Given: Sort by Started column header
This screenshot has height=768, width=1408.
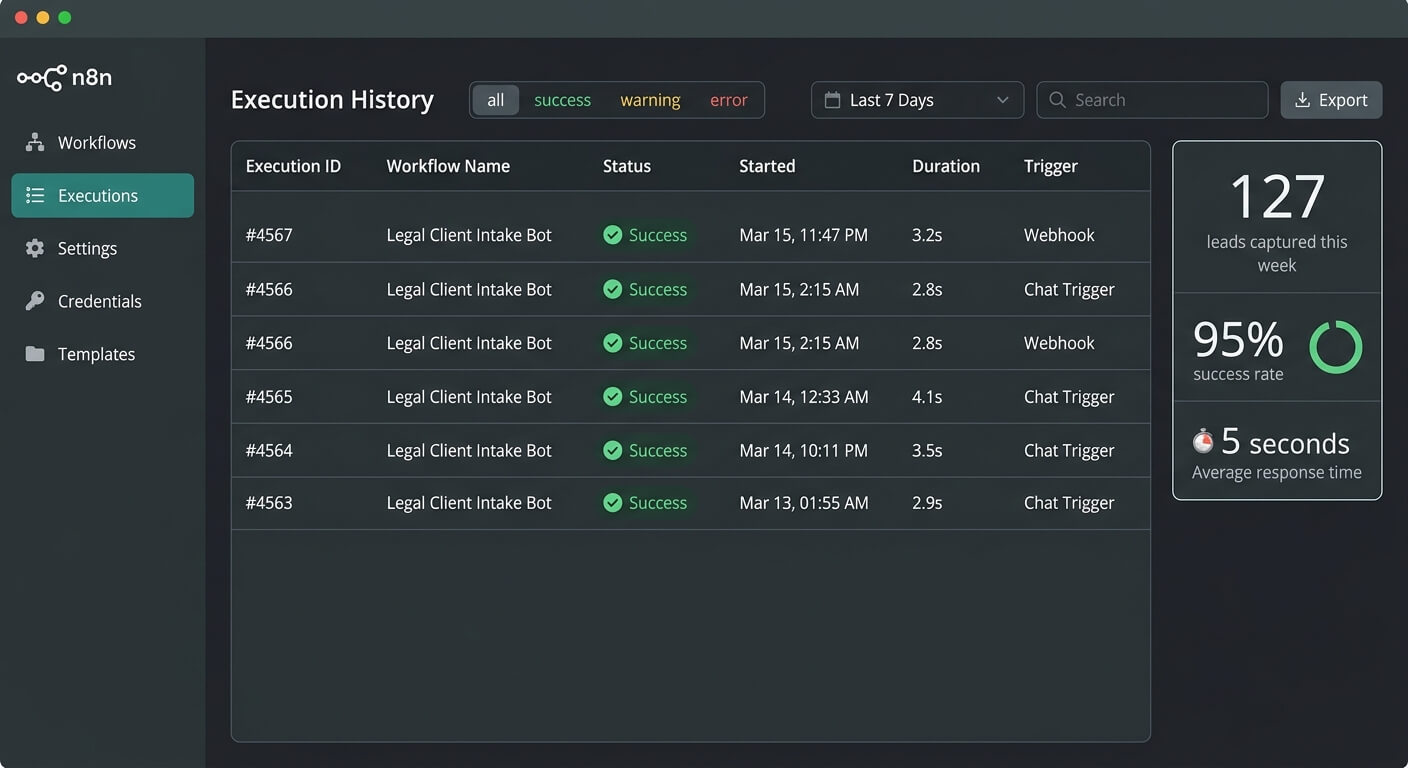Looking at the screenshot, I should pos(767,166).
